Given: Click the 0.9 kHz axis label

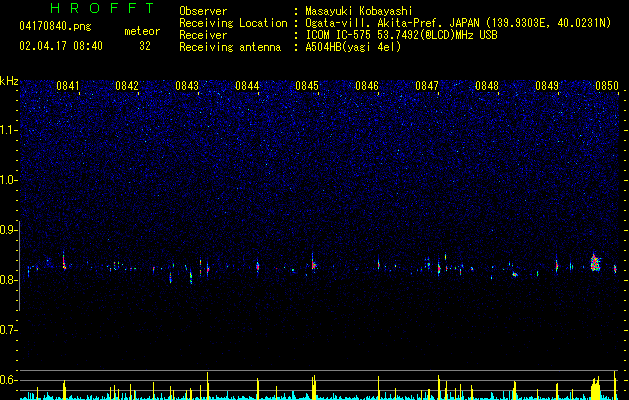Looking at the screenshot, I should (x=8, y=230).
